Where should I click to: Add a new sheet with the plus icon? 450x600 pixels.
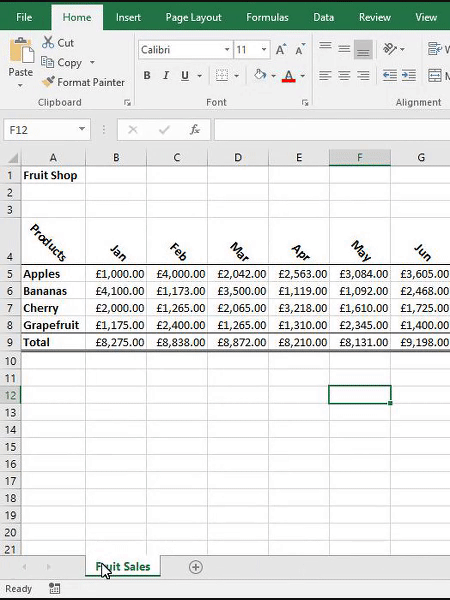196,567
